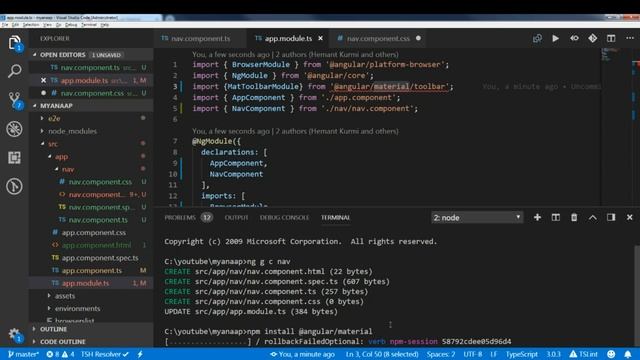Screen dimensions: 640x360
Task: Open the Selection menu
Action: (31, 25)
